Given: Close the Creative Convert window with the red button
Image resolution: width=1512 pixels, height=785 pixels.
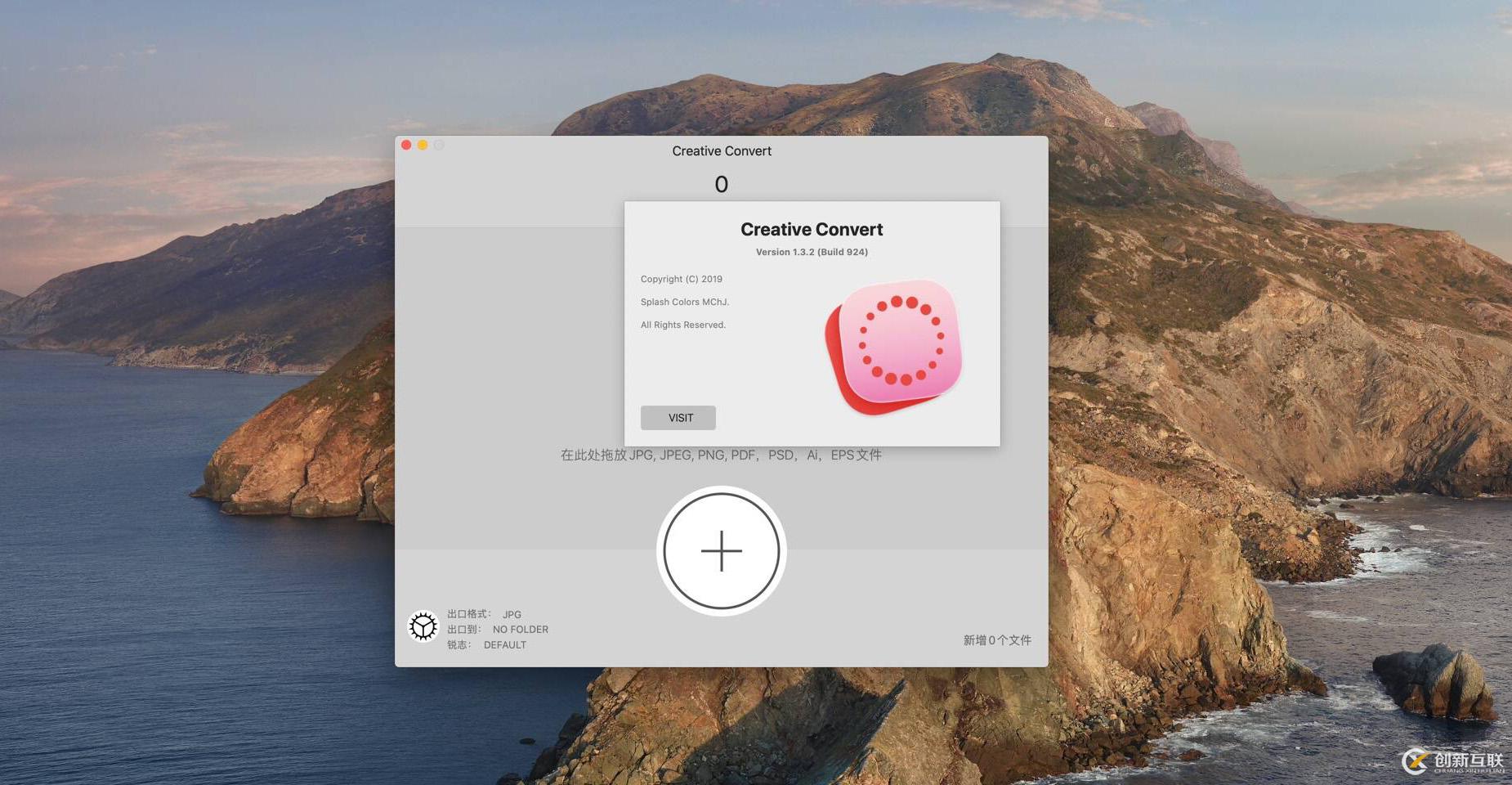Looking at the screenshot, I should pyautogui.click(x=406, y=145).
